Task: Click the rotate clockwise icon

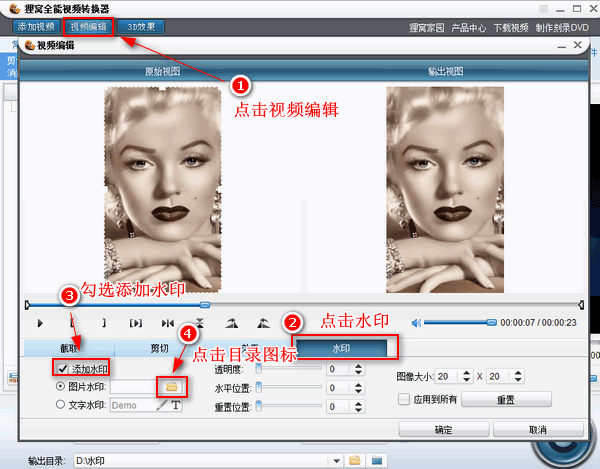Action: pos(232,323)
